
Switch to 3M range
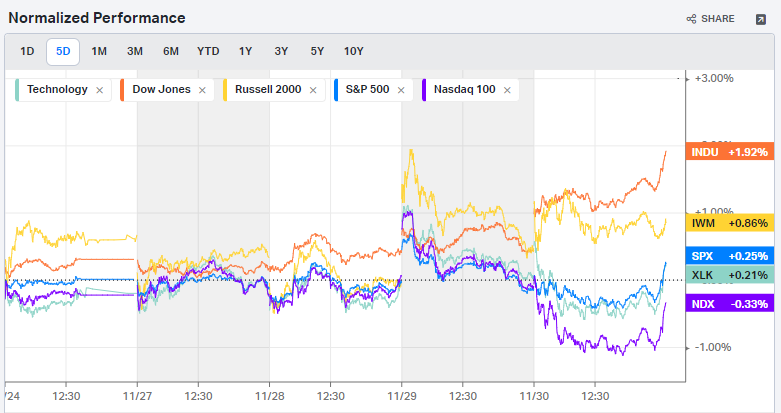click(135, 51)
